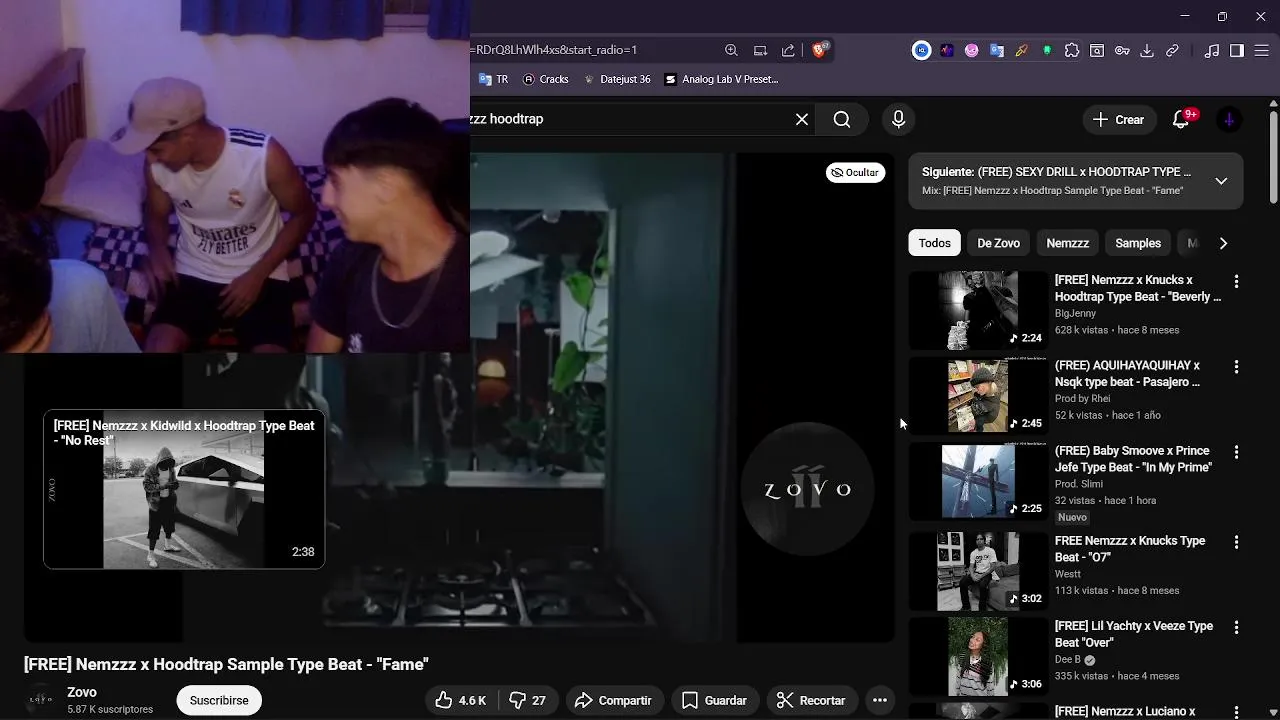Clear the YouTube search box with X

tap(802, 119)
